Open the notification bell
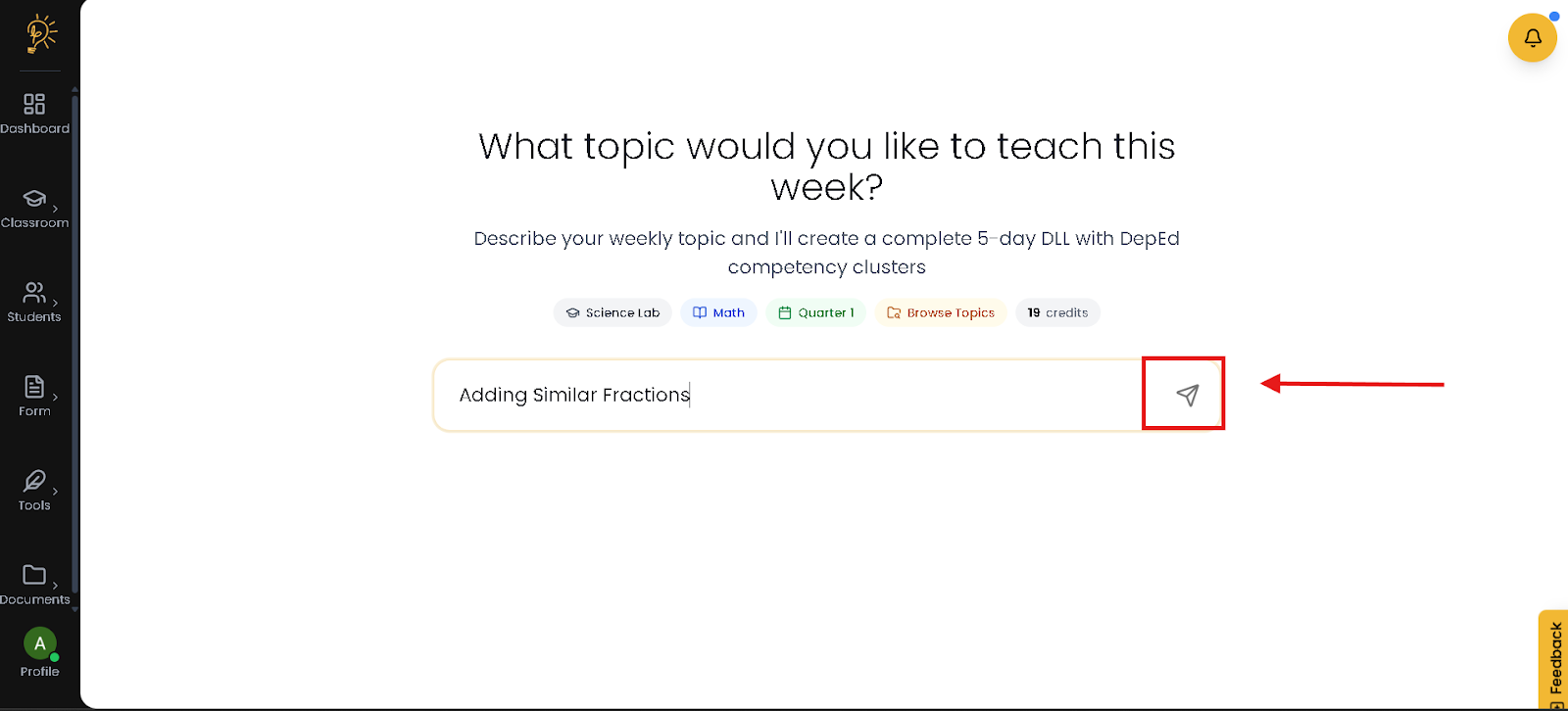The height and width of the screenshot is (711, 1568). pyautogui.click(x=1533, y=38)
